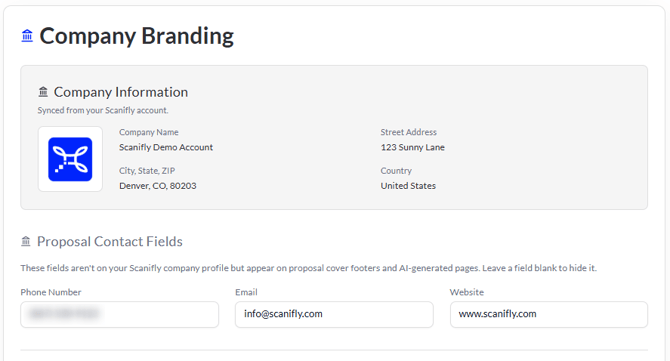Click the City, State, ZIP label
This screenshot has height=361, width=670.
147,170
